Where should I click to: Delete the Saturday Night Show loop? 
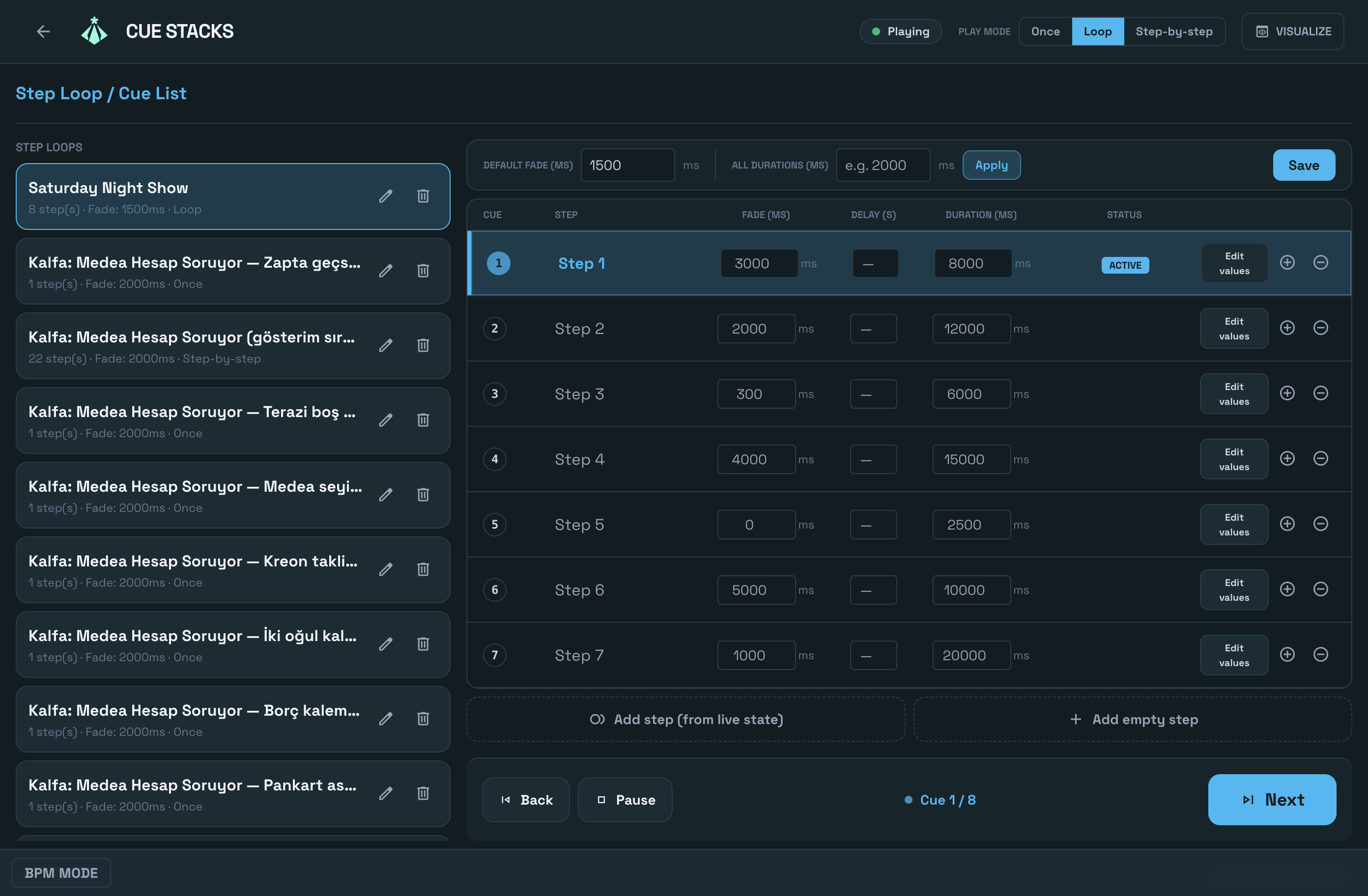click(x=423, y=196)
